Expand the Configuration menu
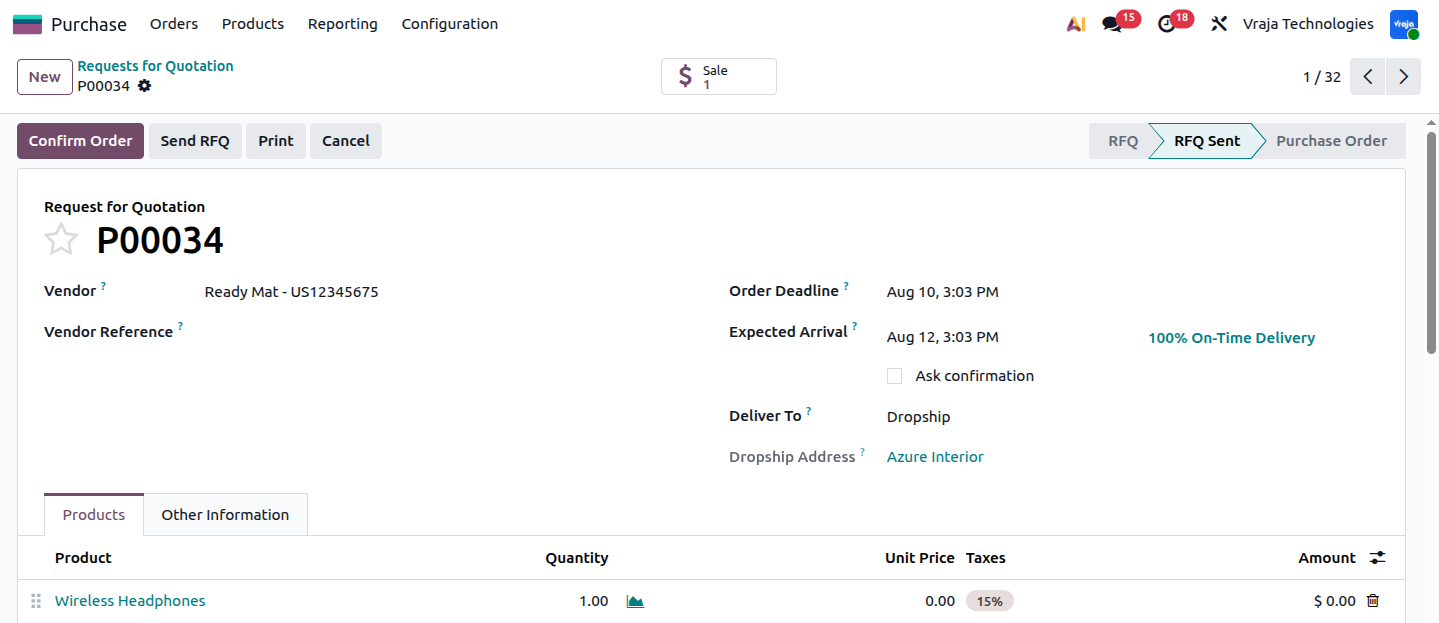This screenshot has height=623, width=1439. [450, 24]
